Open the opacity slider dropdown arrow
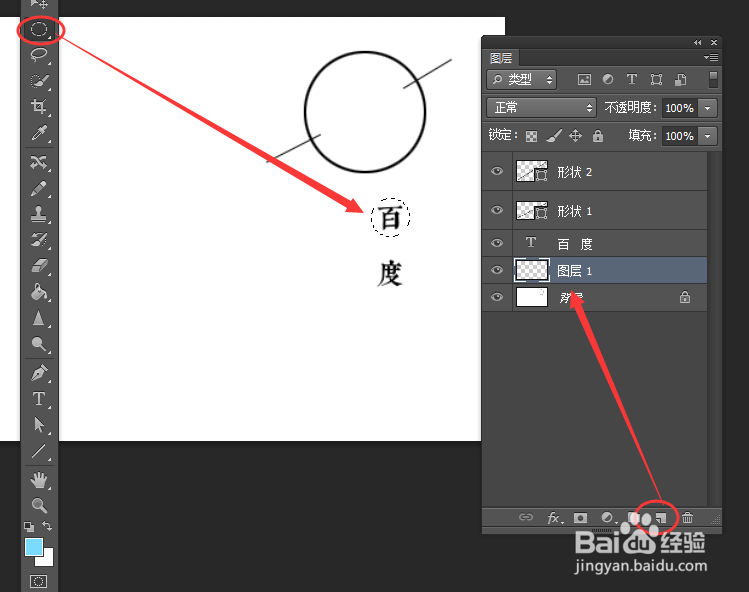 tap(707, 108)
